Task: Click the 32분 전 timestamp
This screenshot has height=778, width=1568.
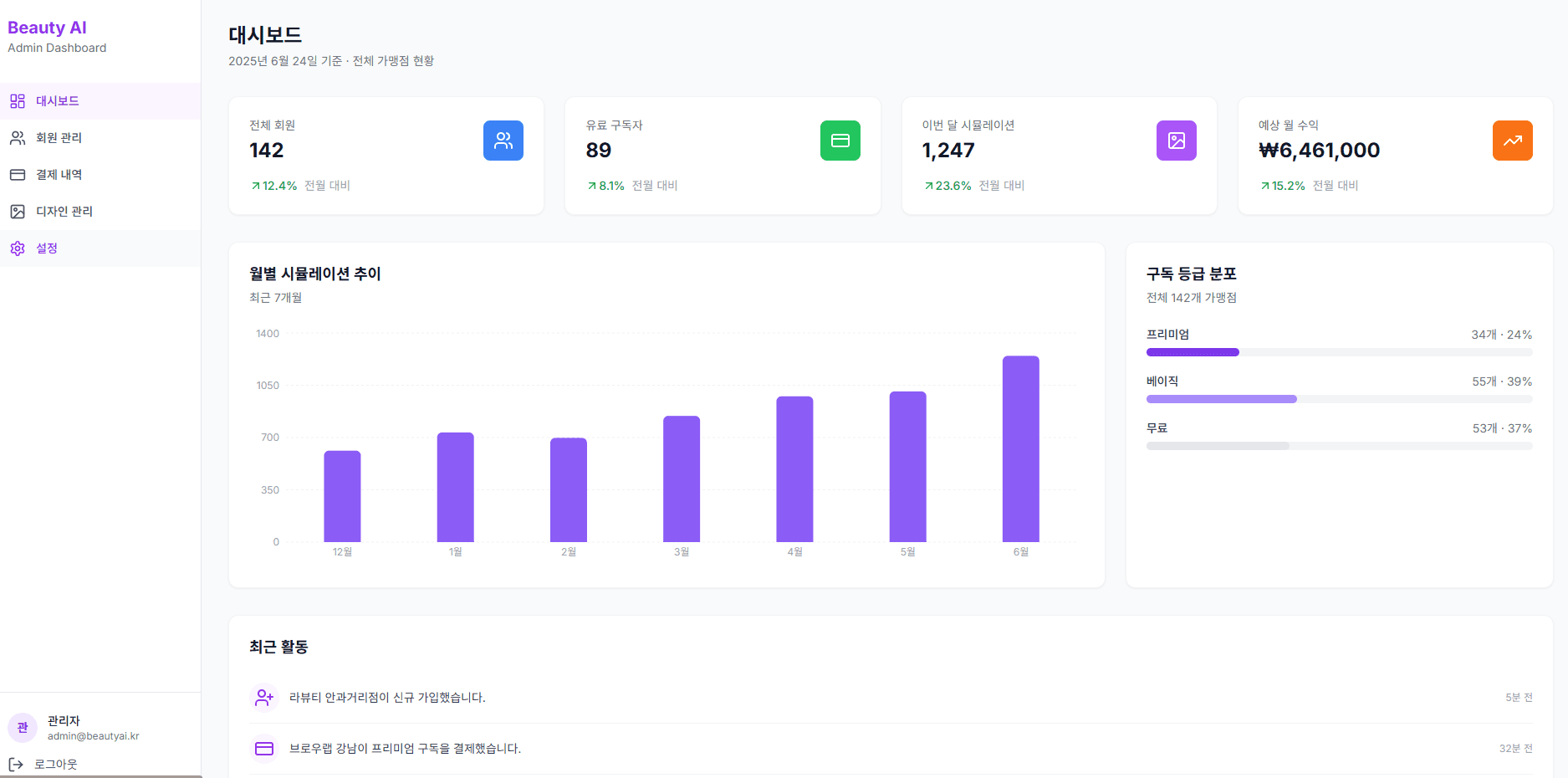Action: point(1515,749)
